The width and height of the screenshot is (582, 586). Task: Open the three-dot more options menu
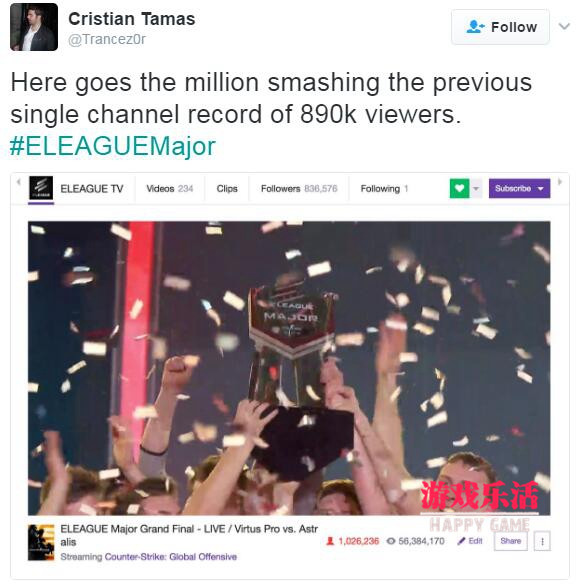(x=542, y=541)
